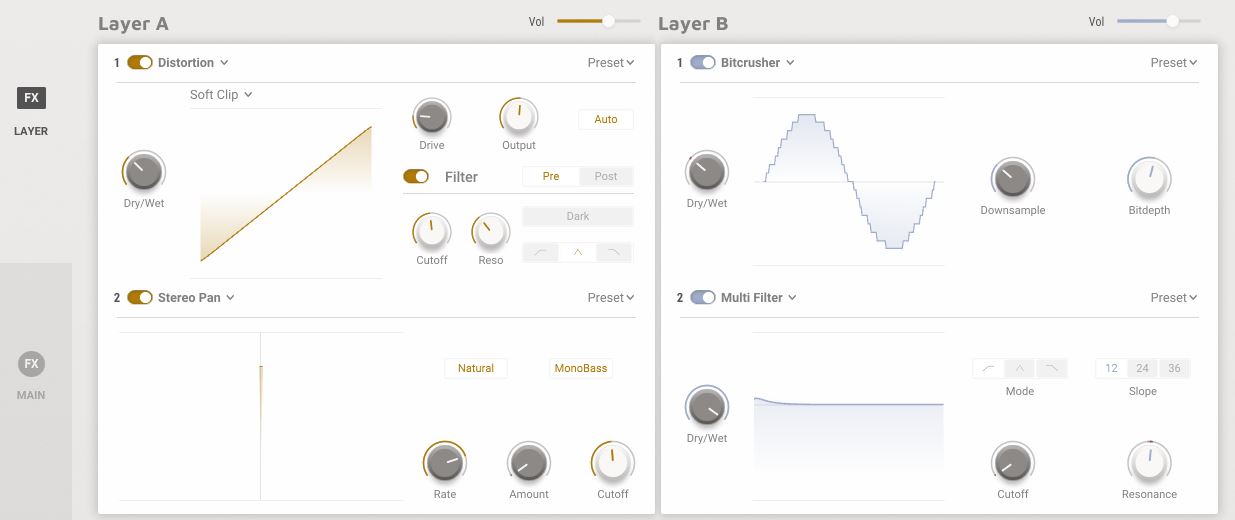Screen dimensions: 1235x520
Task: Expand the Stereo Pan effect selector
Action: click(195, 298)
